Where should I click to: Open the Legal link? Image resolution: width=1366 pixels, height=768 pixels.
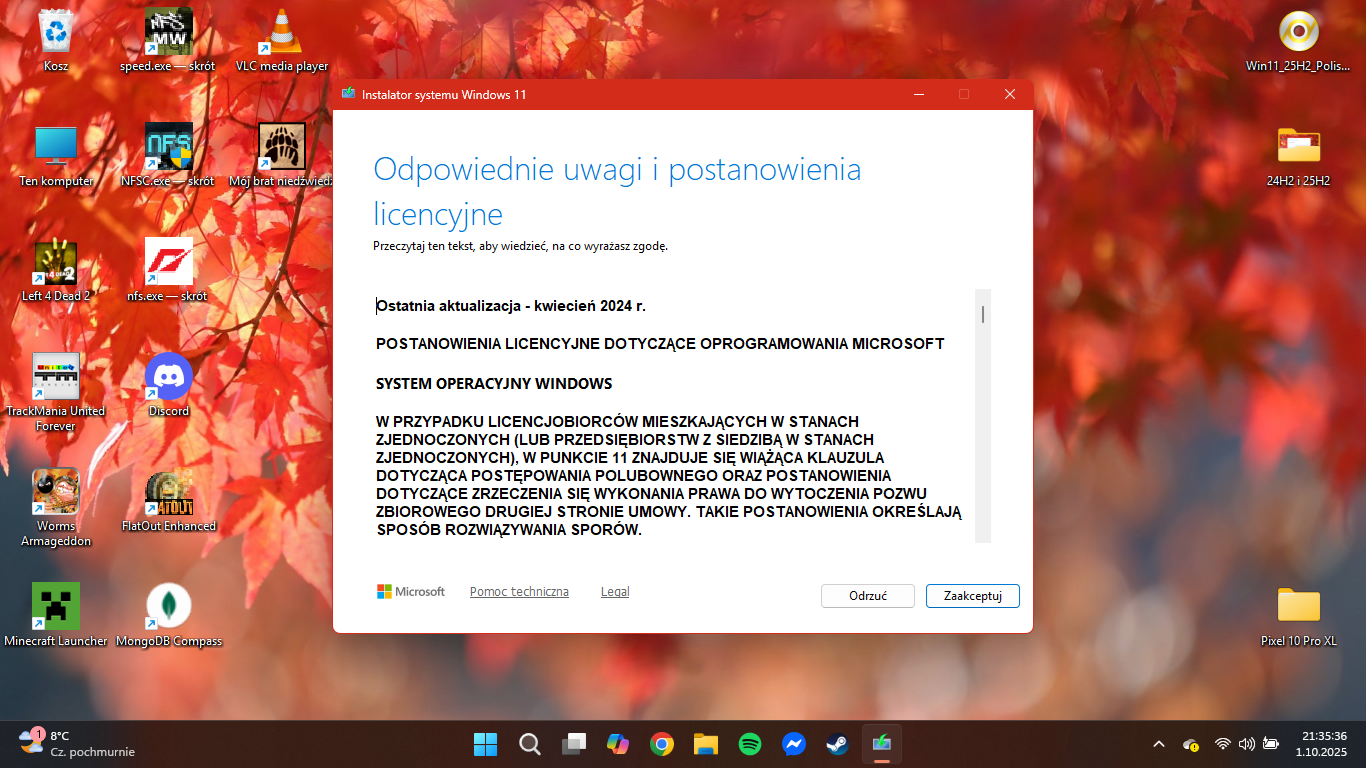click(615, 592)
